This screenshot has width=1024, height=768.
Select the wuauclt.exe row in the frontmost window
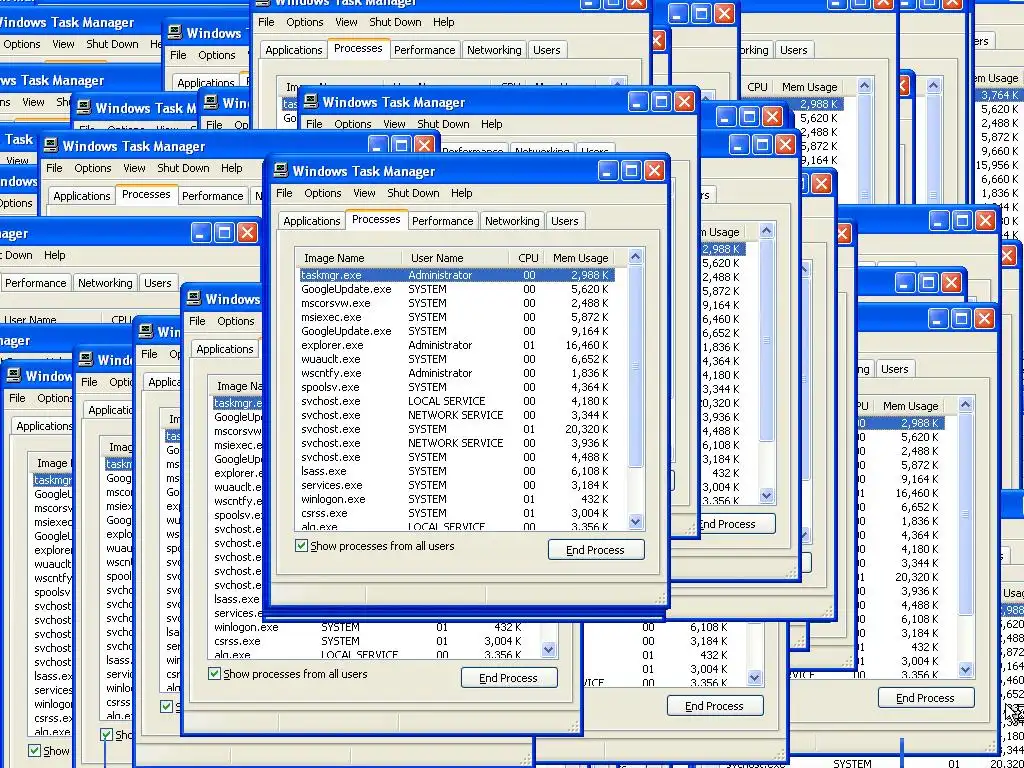click(x=456, y=359)
